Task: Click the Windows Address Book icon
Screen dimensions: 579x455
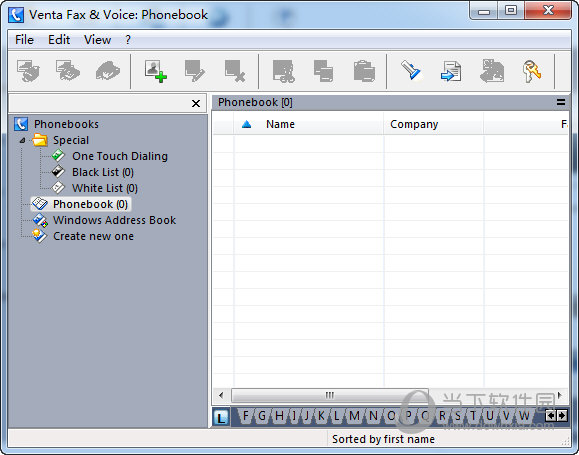Action: (40, 220)
